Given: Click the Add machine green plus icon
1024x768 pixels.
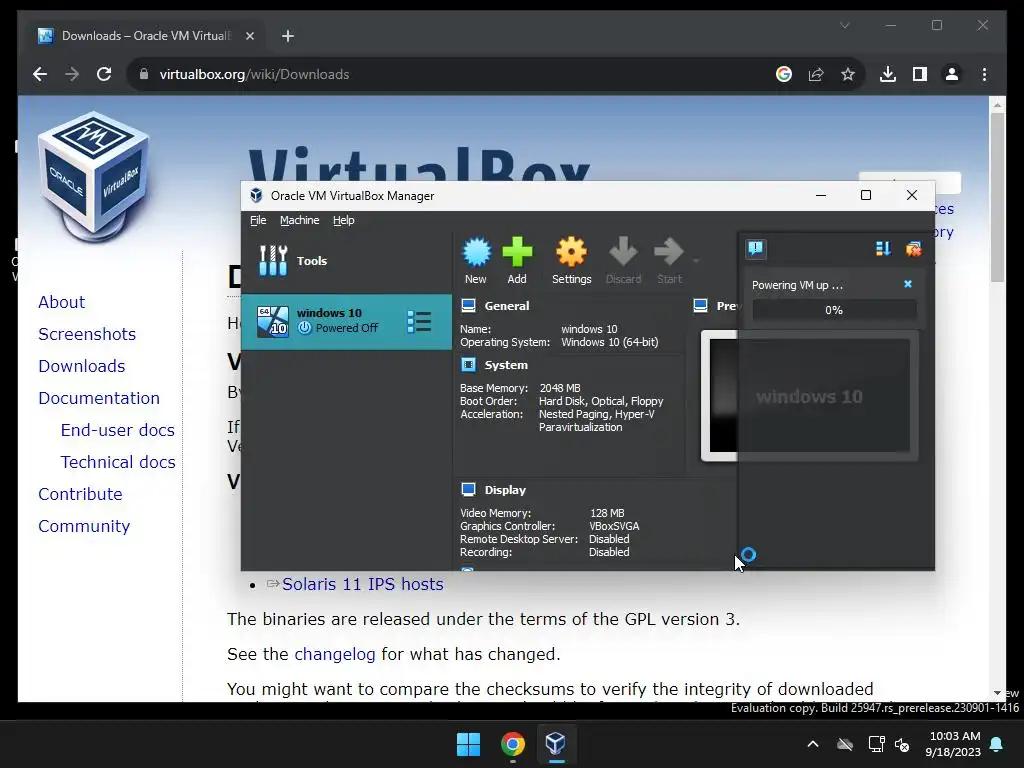Looking at the screenshot, I should [x=517, y=252].
